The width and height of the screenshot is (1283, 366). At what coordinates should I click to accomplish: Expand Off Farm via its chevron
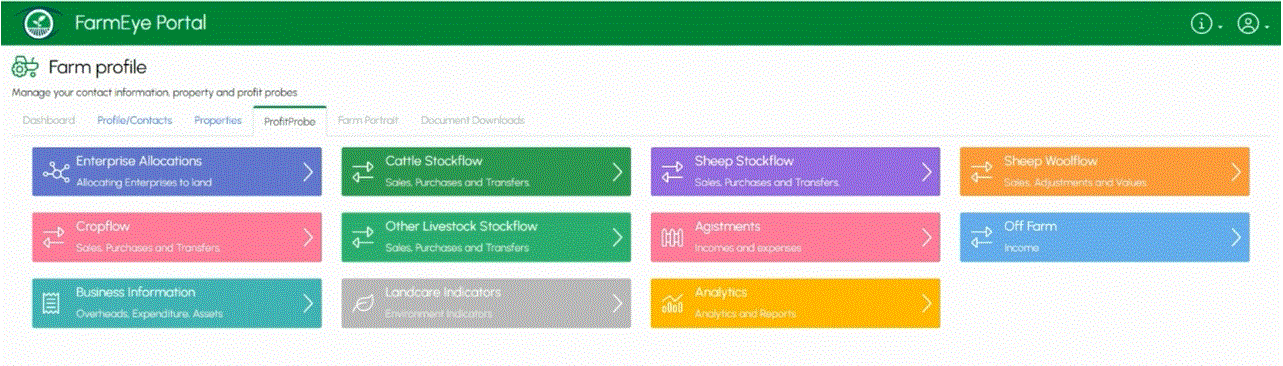[1235, 238]
